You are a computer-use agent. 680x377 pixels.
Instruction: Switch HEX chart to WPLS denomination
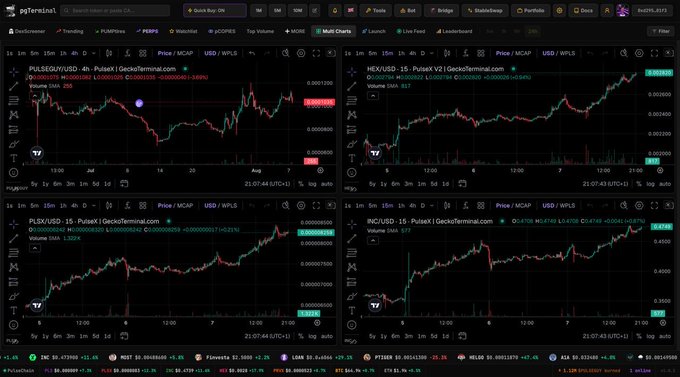point(567,53)
